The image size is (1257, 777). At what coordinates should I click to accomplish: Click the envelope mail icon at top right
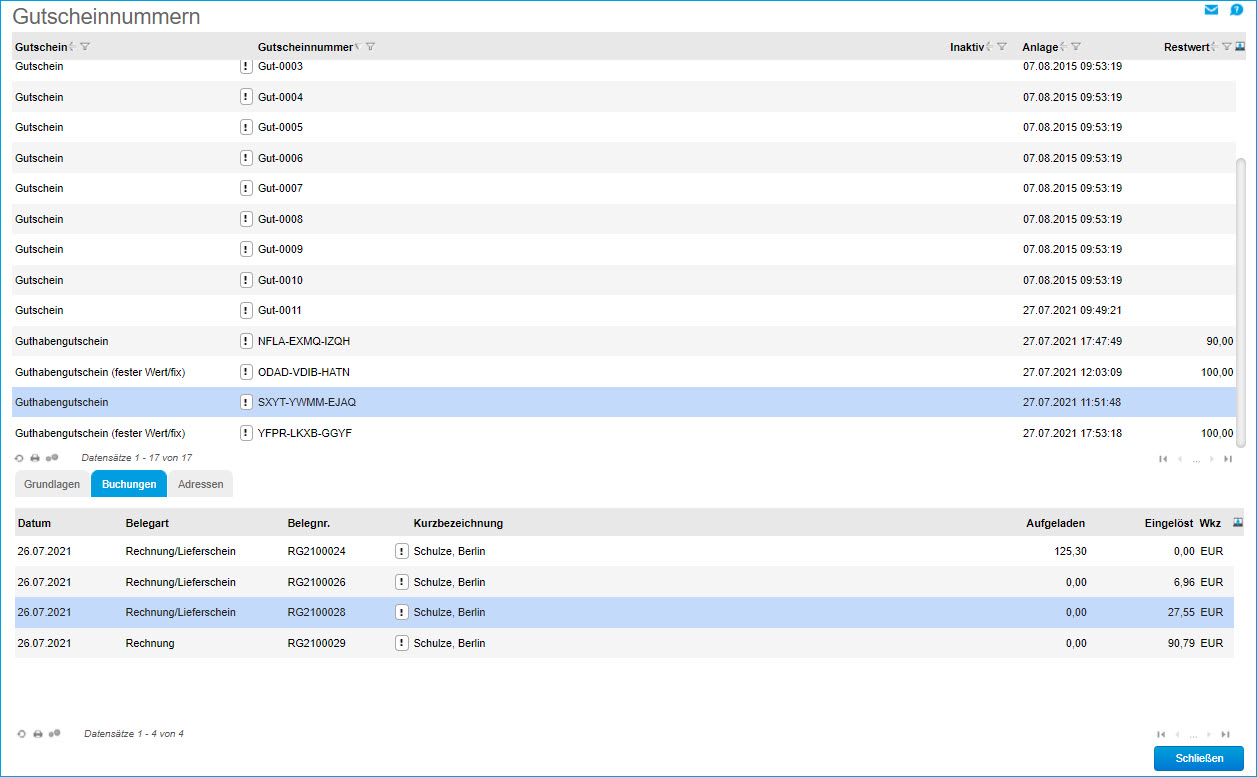point(1211,10)
